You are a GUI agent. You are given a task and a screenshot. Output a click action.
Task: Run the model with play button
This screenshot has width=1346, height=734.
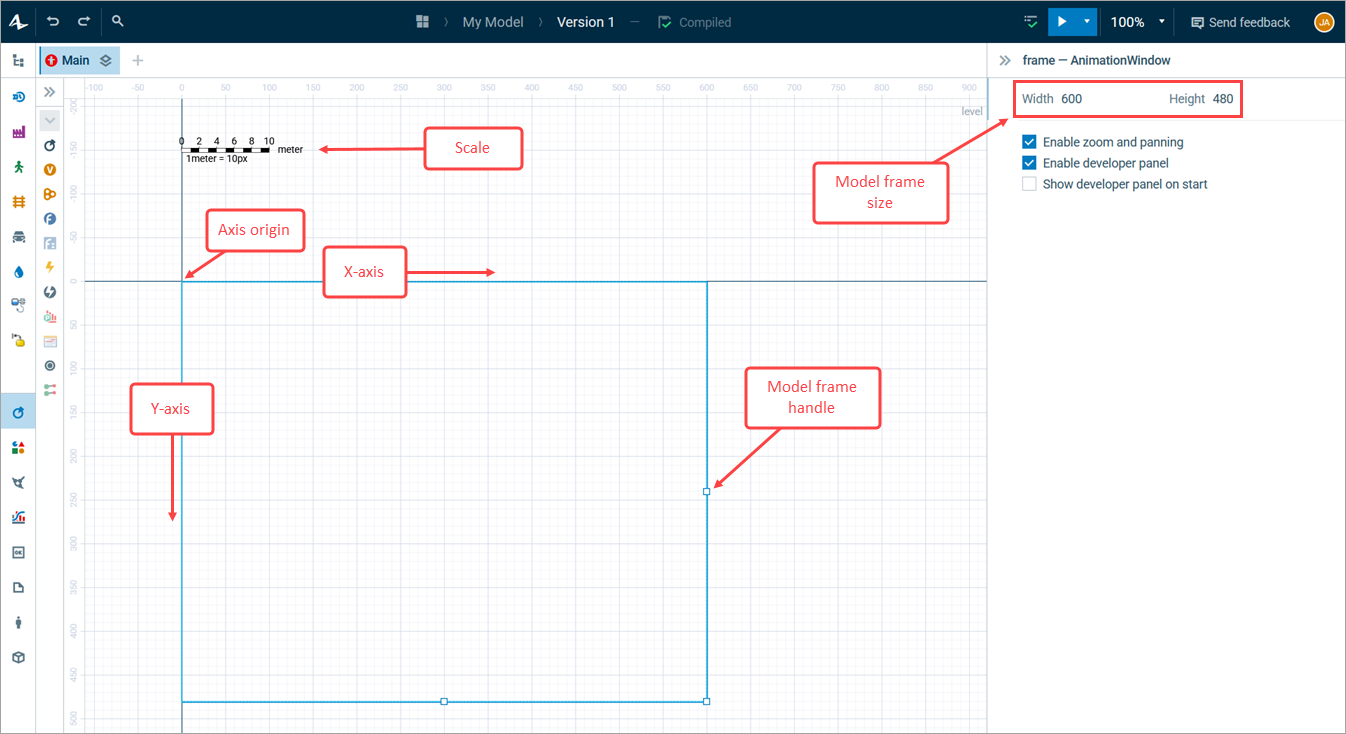[x=1062, y=21]
